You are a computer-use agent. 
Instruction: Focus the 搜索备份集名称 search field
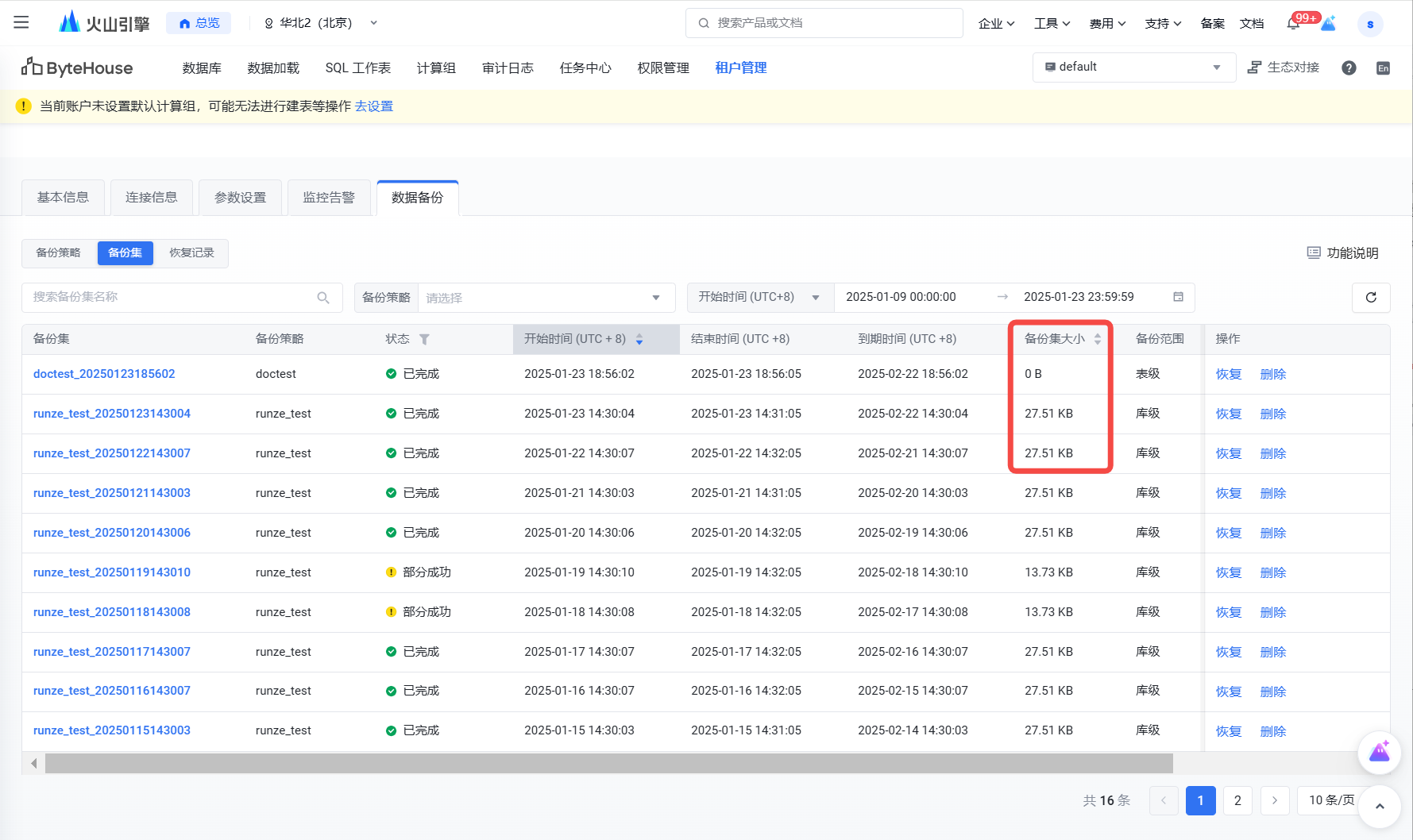182,297
